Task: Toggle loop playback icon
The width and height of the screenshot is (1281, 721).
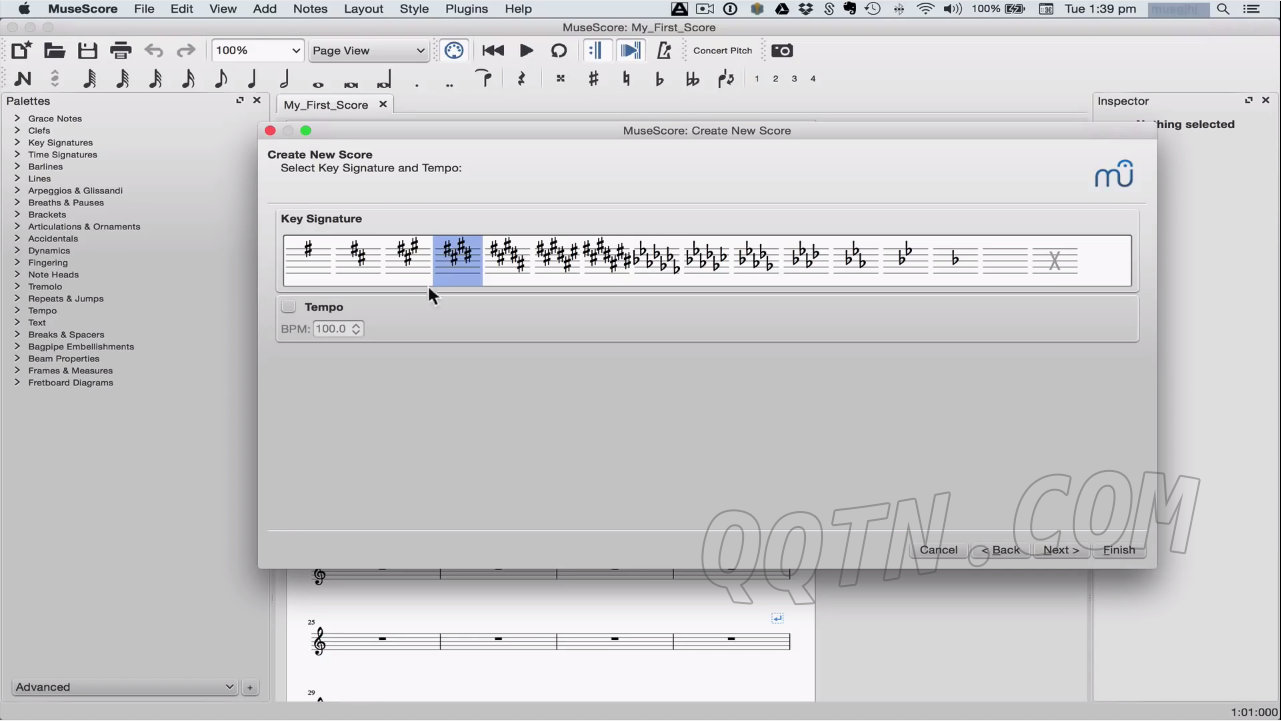Action: pyautogui.click(x=559, y=51)
